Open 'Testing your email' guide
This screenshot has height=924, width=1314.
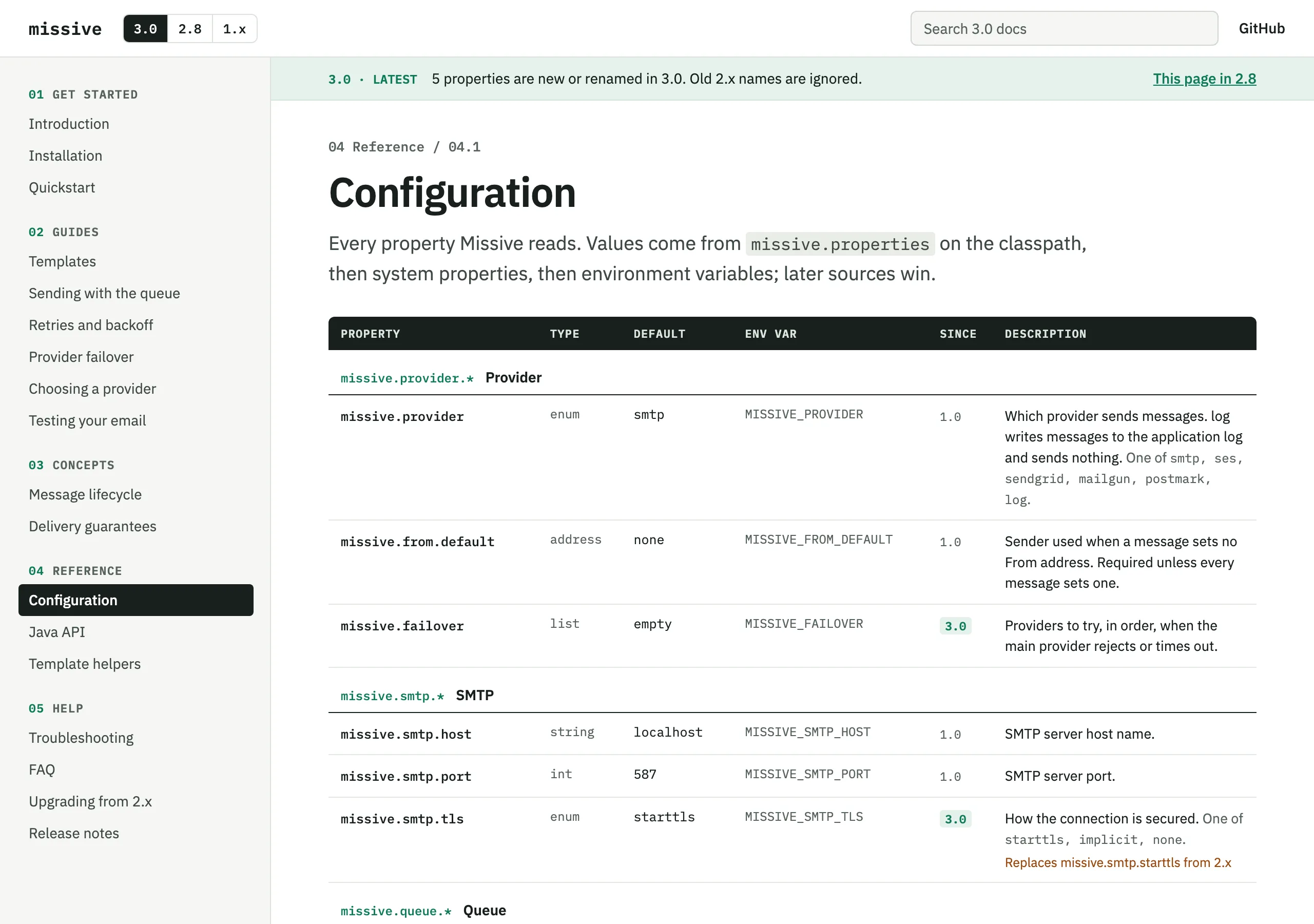88,420
